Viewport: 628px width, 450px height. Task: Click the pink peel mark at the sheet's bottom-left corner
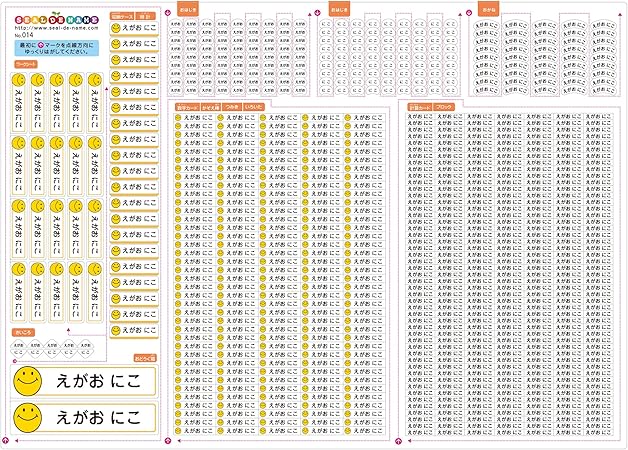[x=6, y=441]
